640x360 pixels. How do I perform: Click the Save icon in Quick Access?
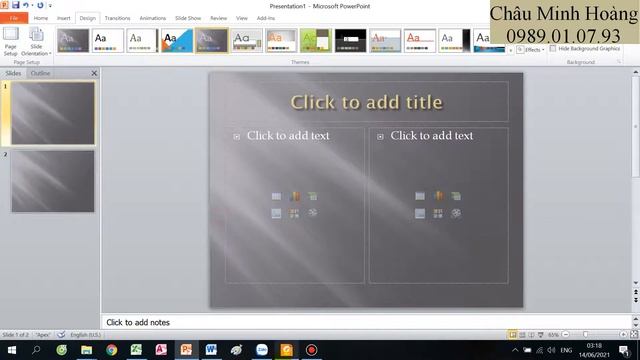pos(16,5)
